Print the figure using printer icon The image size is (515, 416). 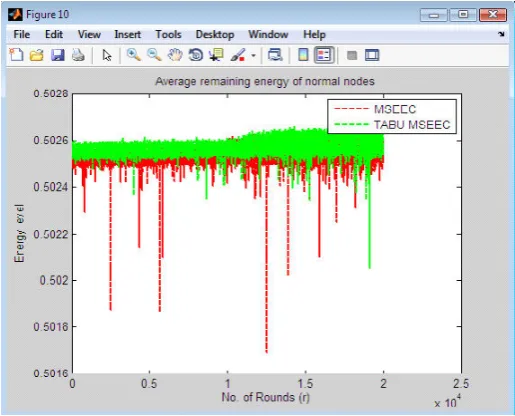tap(78, 55)
